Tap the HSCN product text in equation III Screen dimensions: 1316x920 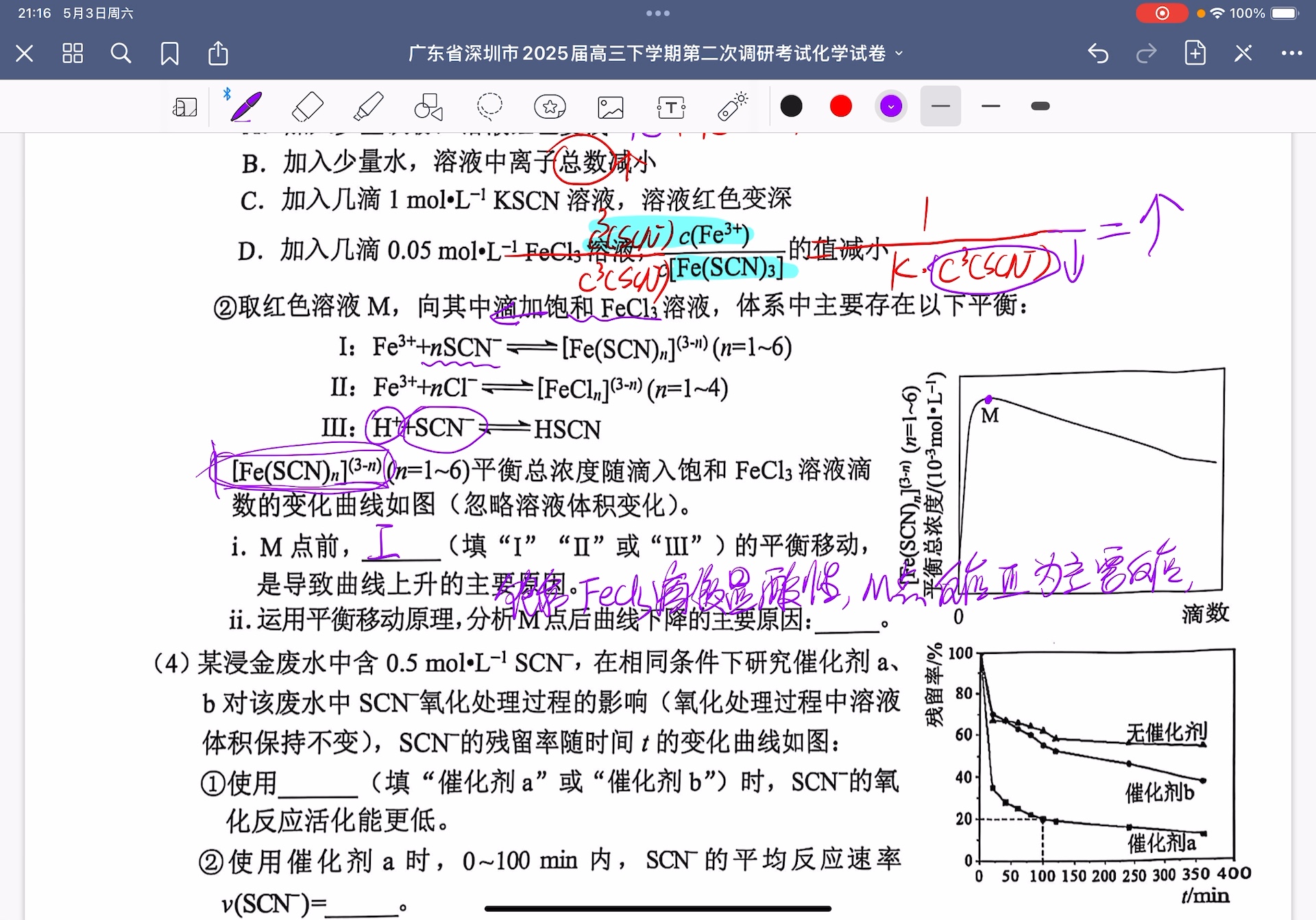coord(567,430)
